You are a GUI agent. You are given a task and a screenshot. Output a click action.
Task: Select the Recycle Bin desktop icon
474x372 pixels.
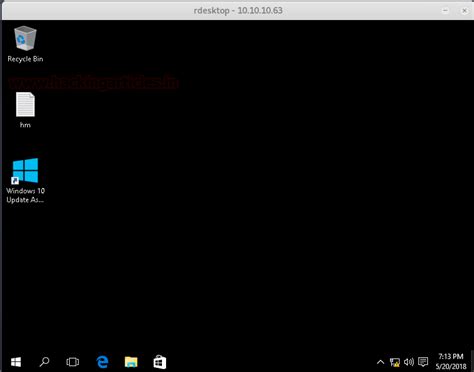coord(25,39)
